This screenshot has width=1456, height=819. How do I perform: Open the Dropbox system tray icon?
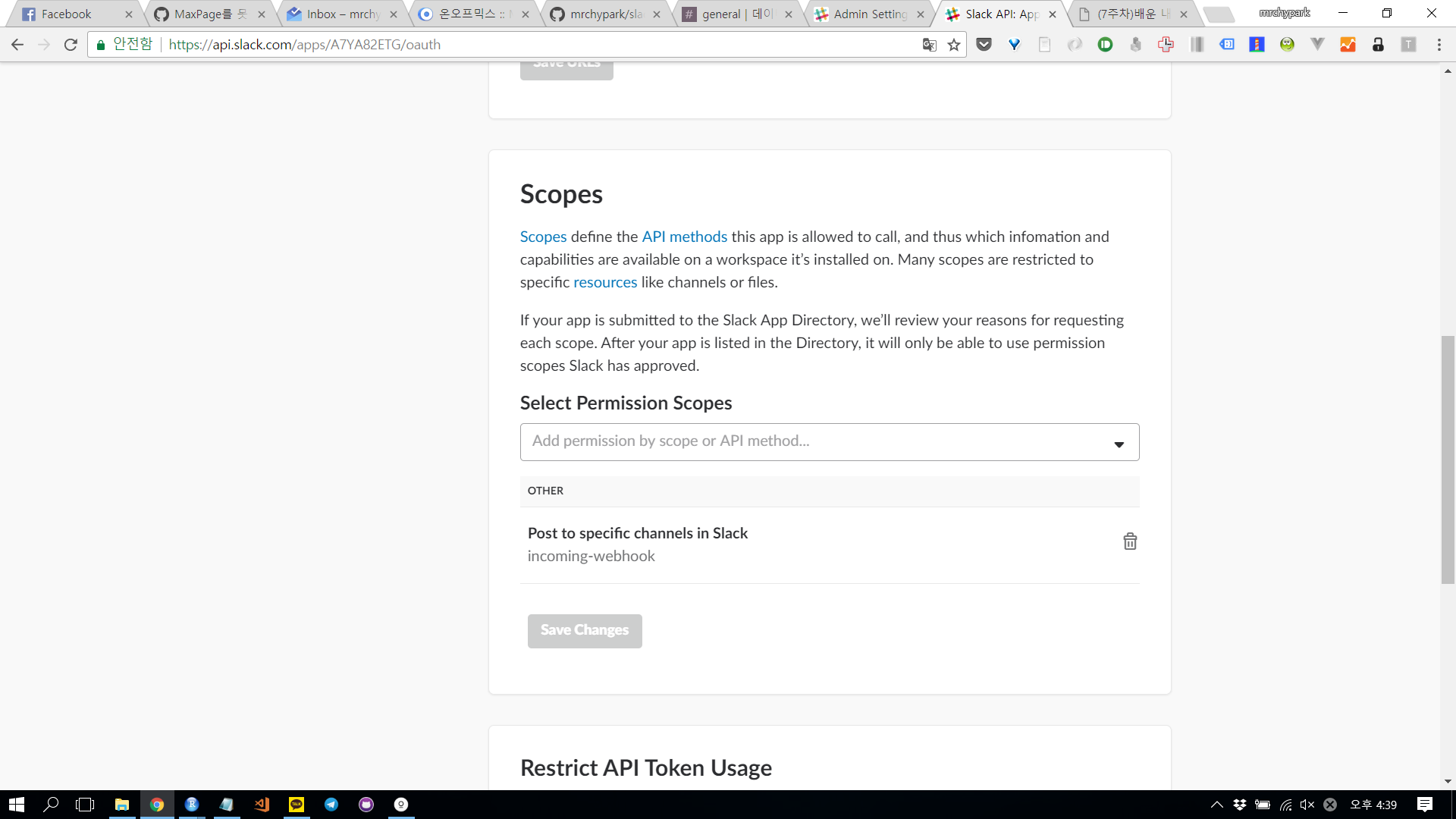click(x=1240, y=805)
